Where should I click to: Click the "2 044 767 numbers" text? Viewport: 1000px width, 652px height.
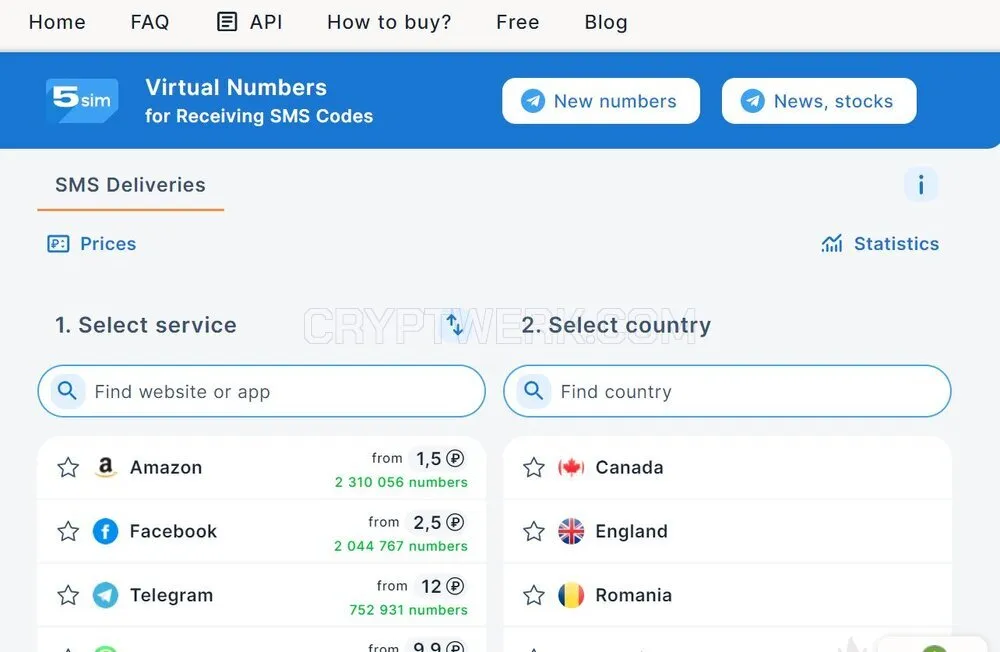click(x=401, y=546)
